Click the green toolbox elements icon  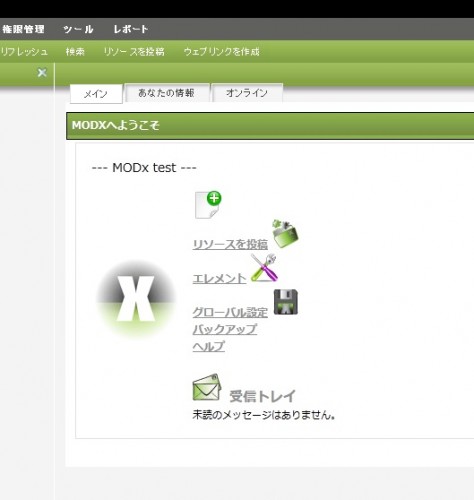[x=285, y=233]
